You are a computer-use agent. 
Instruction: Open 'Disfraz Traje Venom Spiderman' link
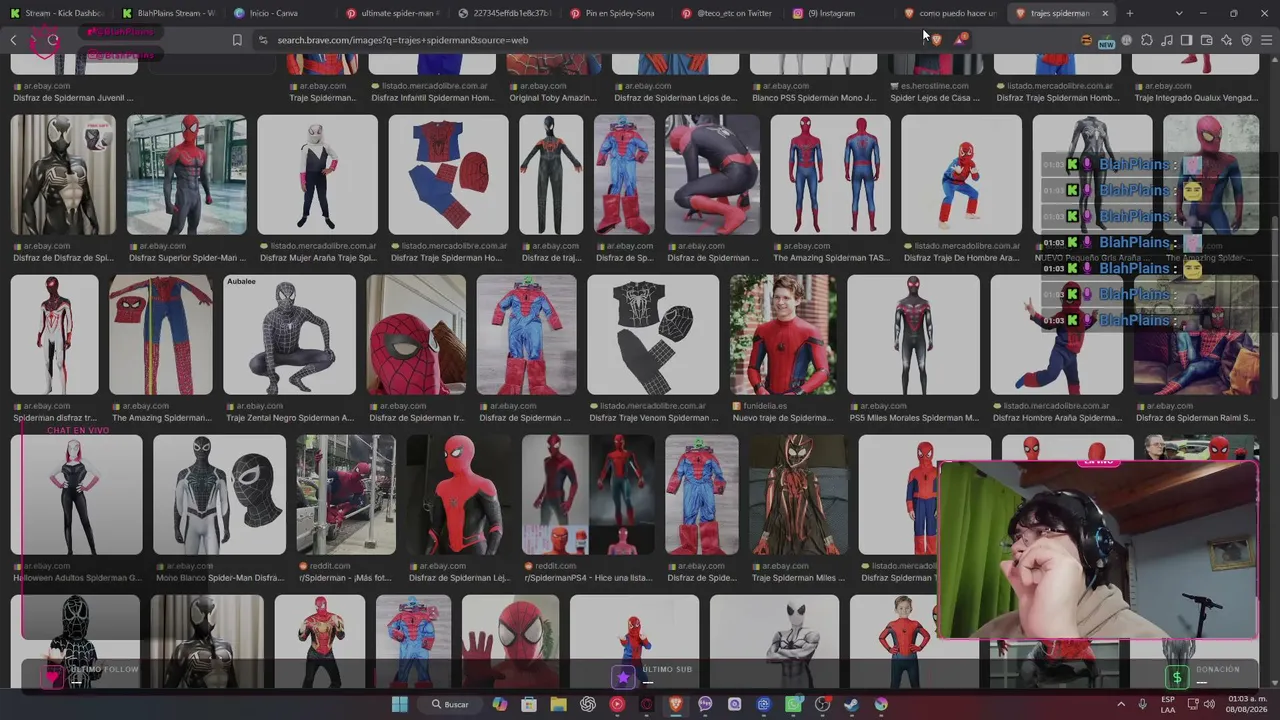[650, 418]
